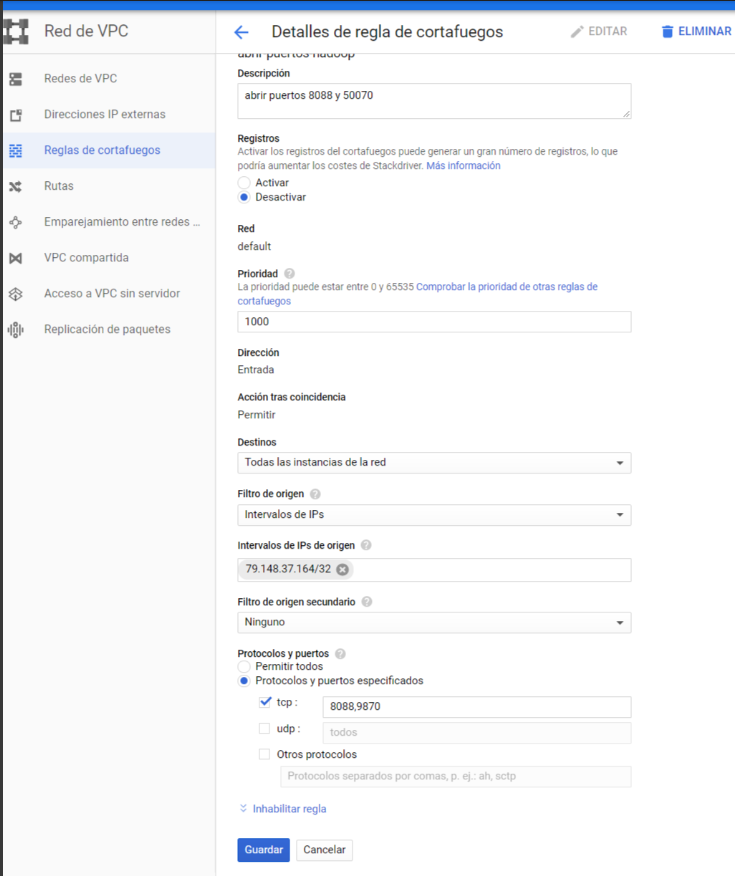Click the Direcciones IP externas sidebar icon
735x876 pixels.
[16, 115]
